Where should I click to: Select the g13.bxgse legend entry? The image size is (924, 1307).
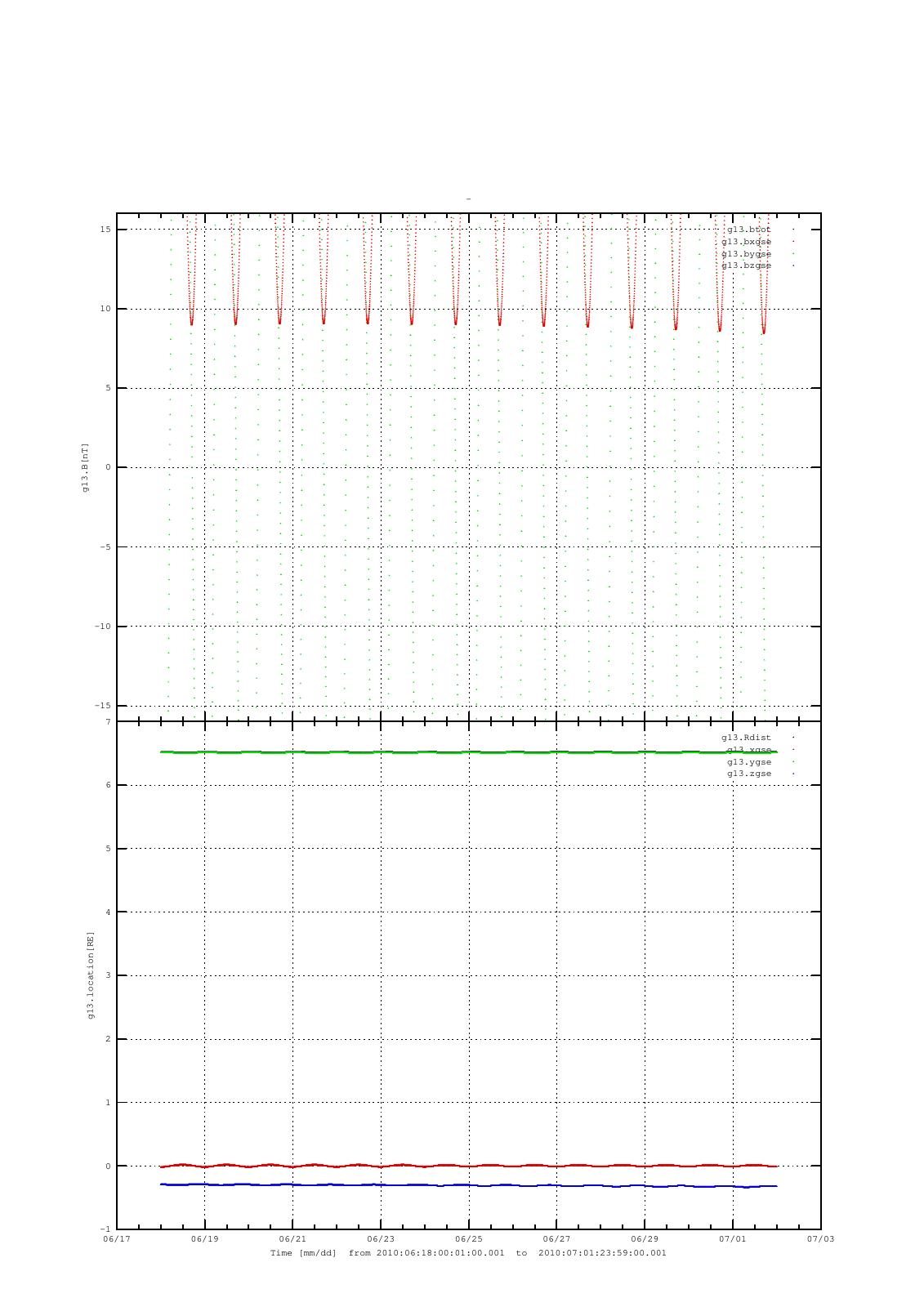tap(746, 242)
